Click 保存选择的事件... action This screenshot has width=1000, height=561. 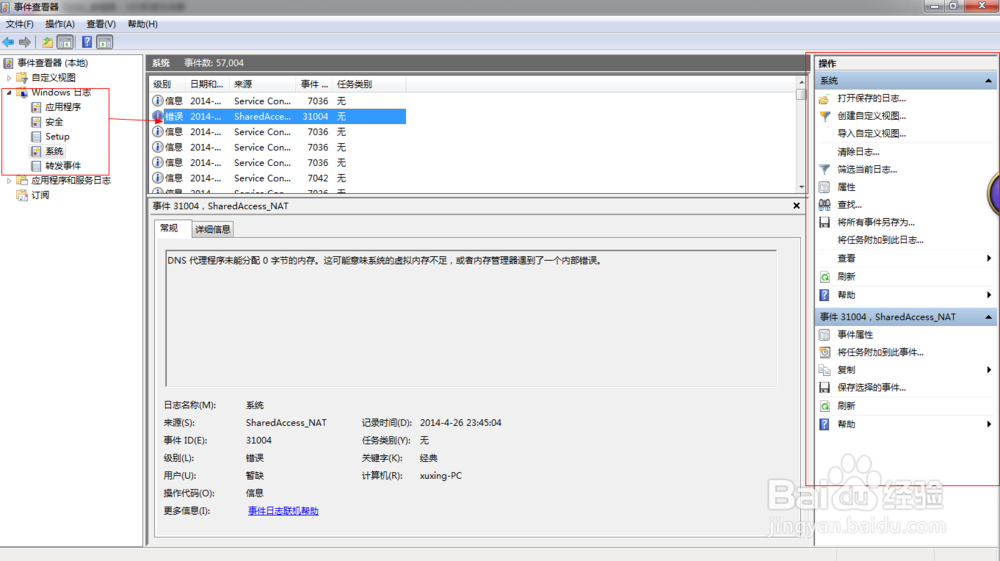click(x=871, y=388)
